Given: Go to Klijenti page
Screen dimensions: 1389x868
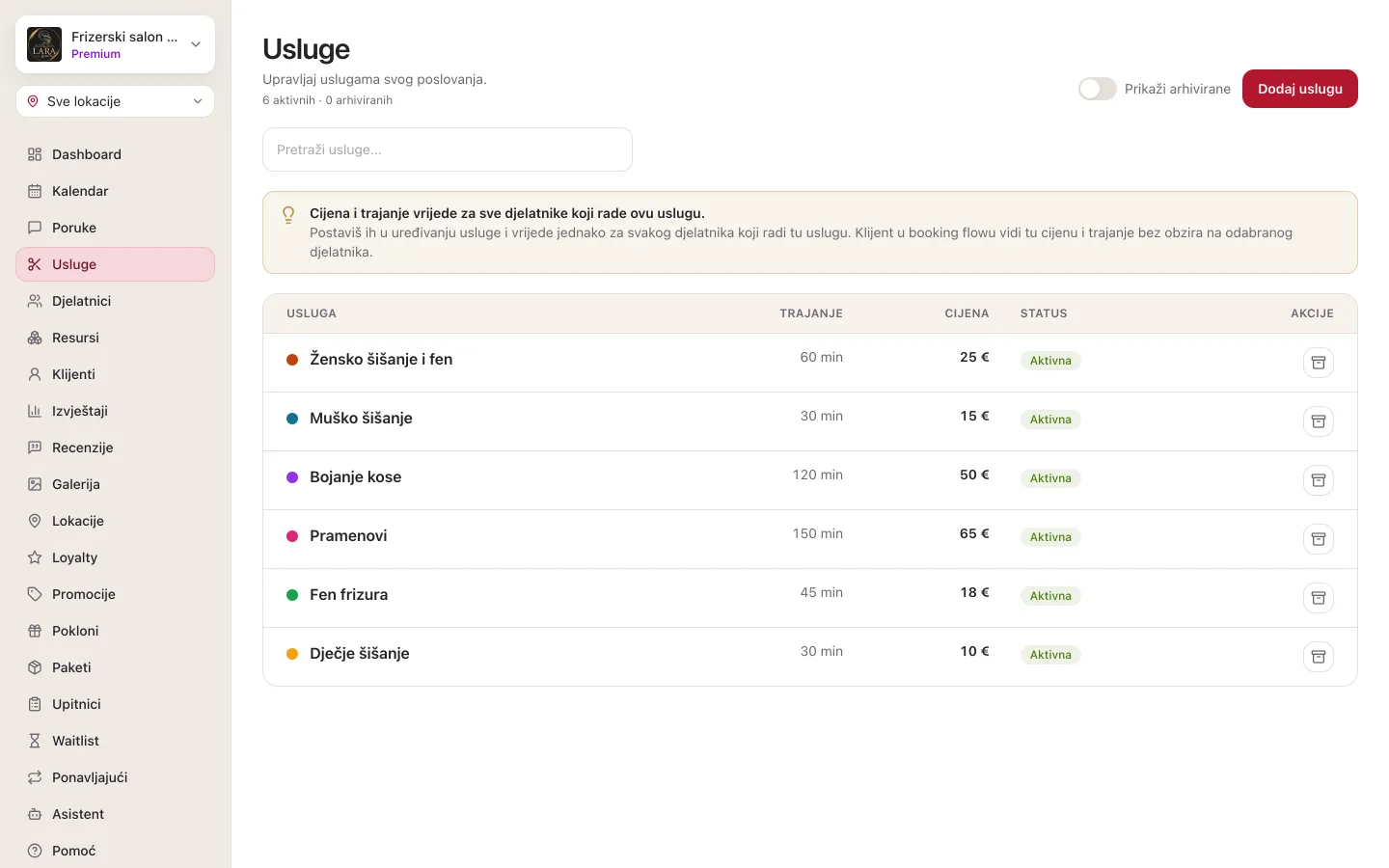Looking at the screenshot, I should tap(115, 374).
